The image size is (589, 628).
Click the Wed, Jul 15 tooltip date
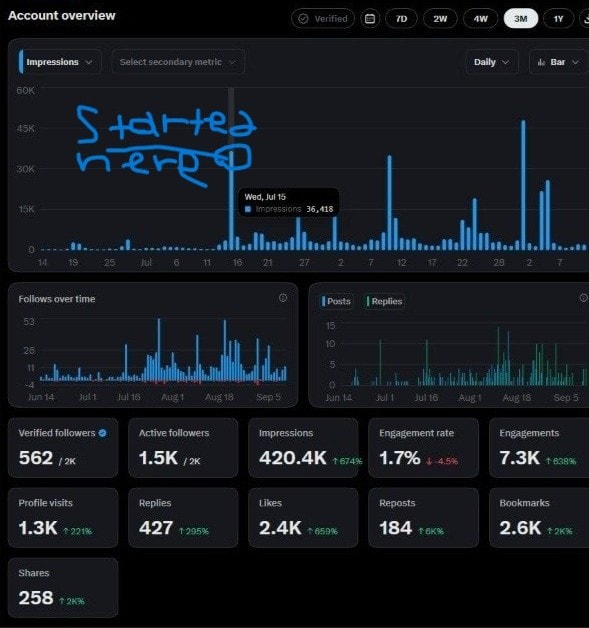pos(265,197)
